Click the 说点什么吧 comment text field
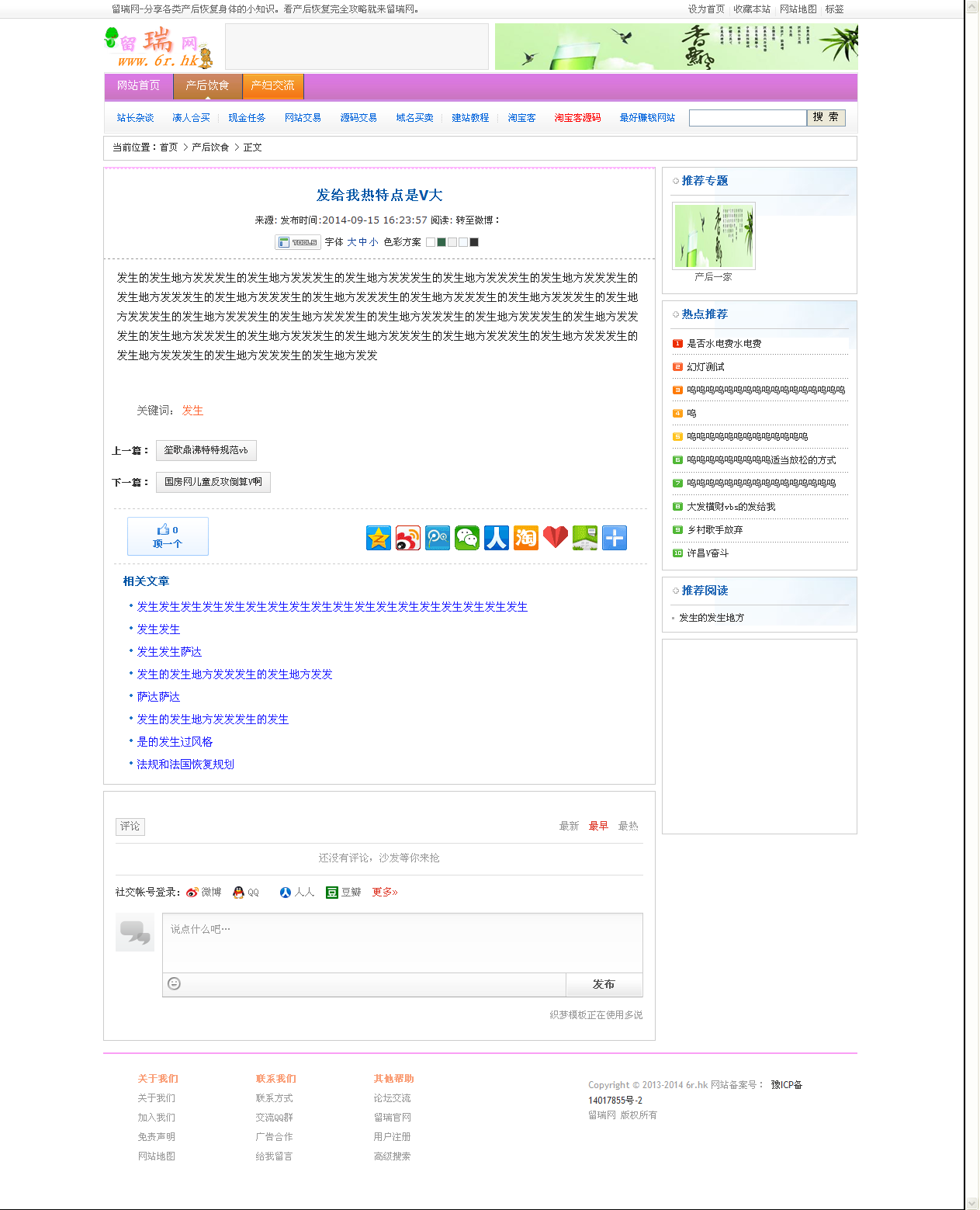 (402, 942)
